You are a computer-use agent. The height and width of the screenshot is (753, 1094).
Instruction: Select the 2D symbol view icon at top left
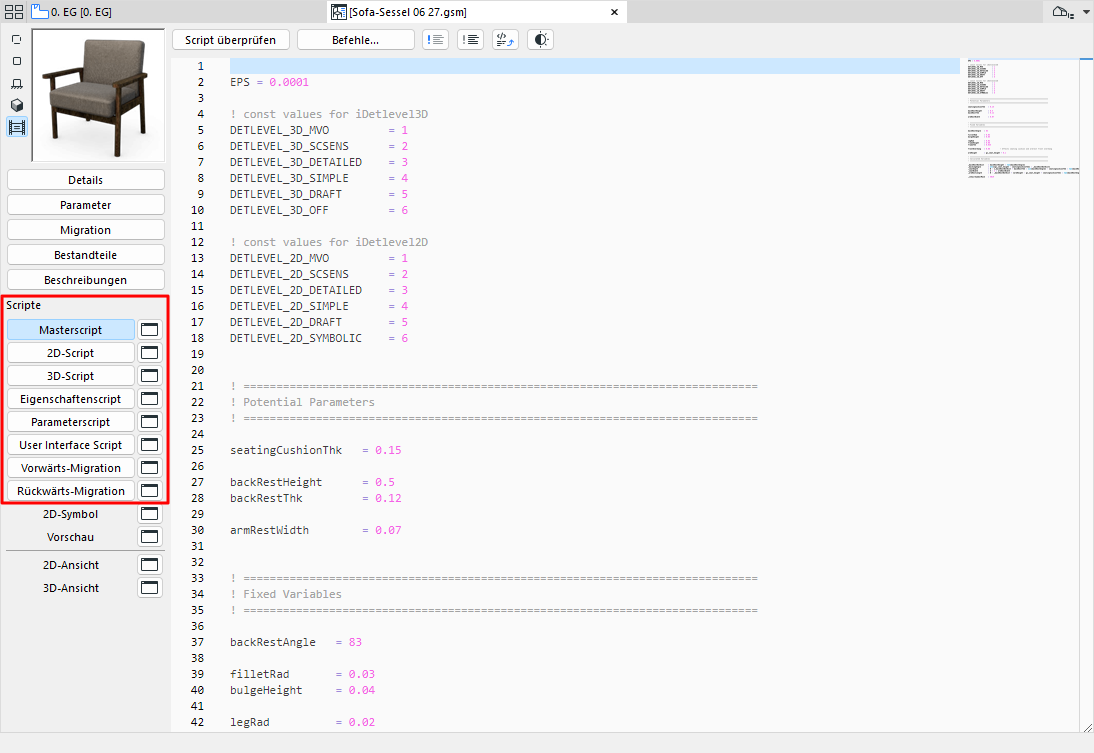coord(15,40)
